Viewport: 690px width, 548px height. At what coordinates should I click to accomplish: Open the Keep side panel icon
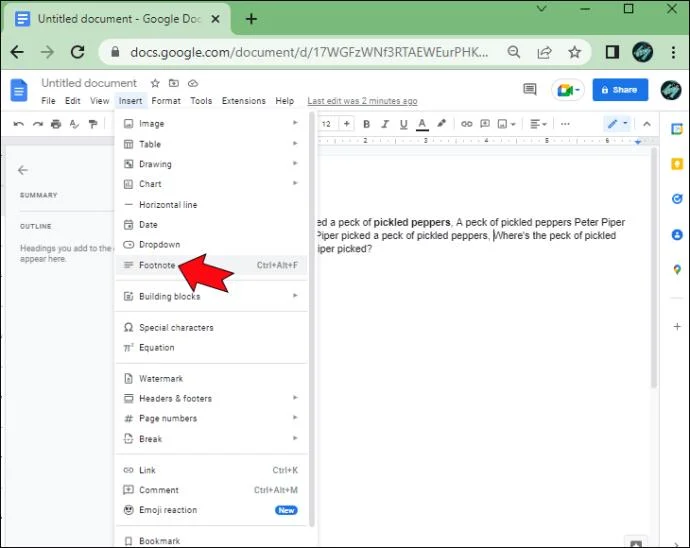(x=677, y=164)
